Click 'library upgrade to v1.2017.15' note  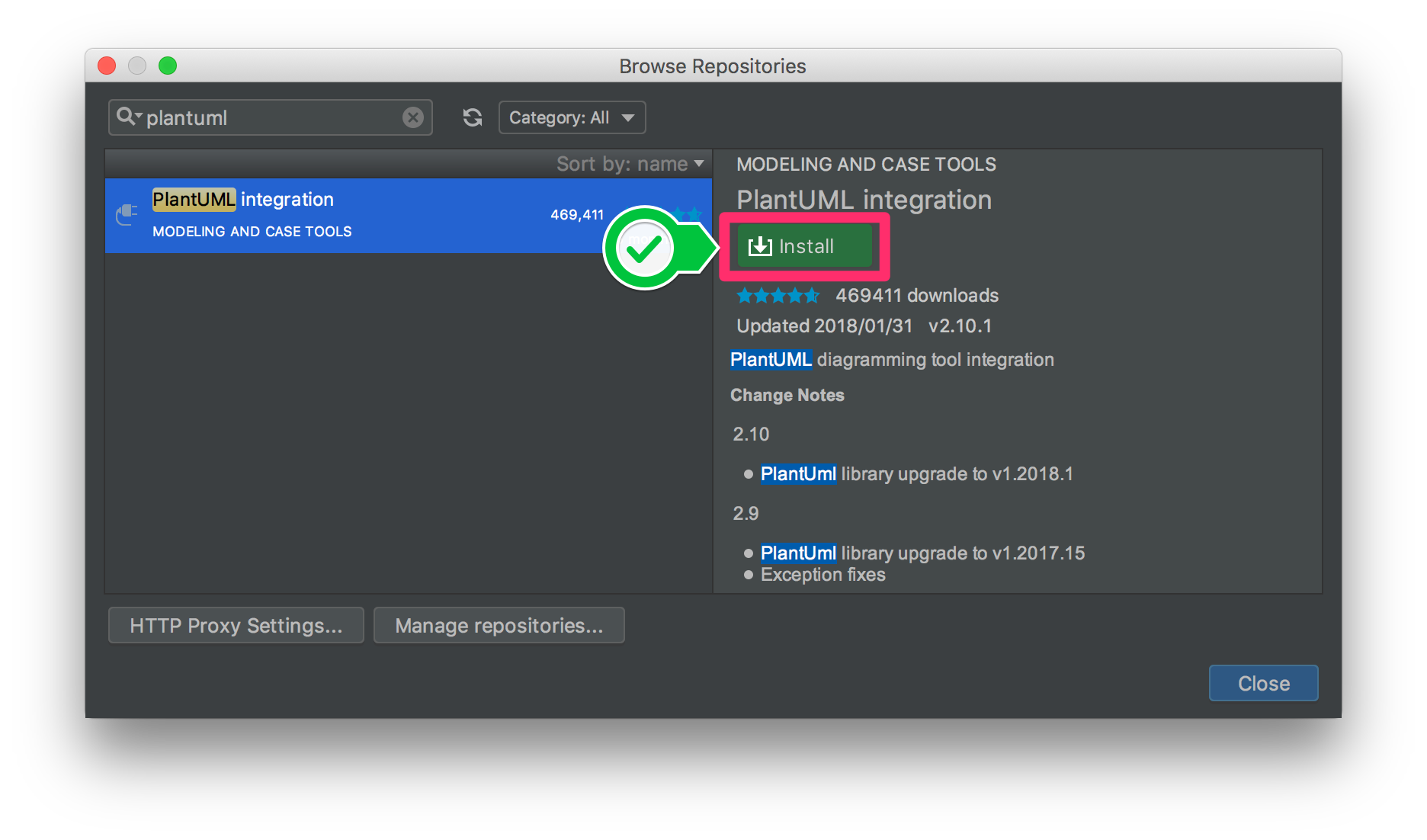(x=963, y=553)
